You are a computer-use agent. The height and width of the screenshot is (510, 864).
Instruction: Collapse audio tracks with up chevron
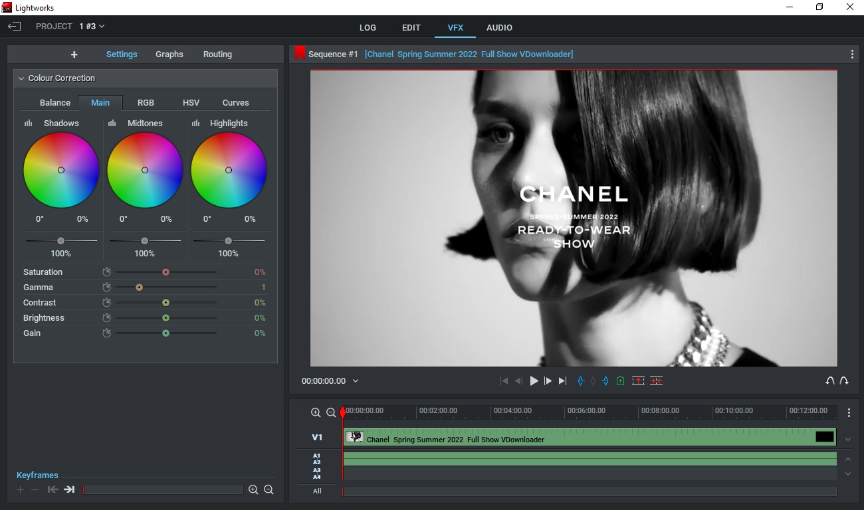coord(848,459)
